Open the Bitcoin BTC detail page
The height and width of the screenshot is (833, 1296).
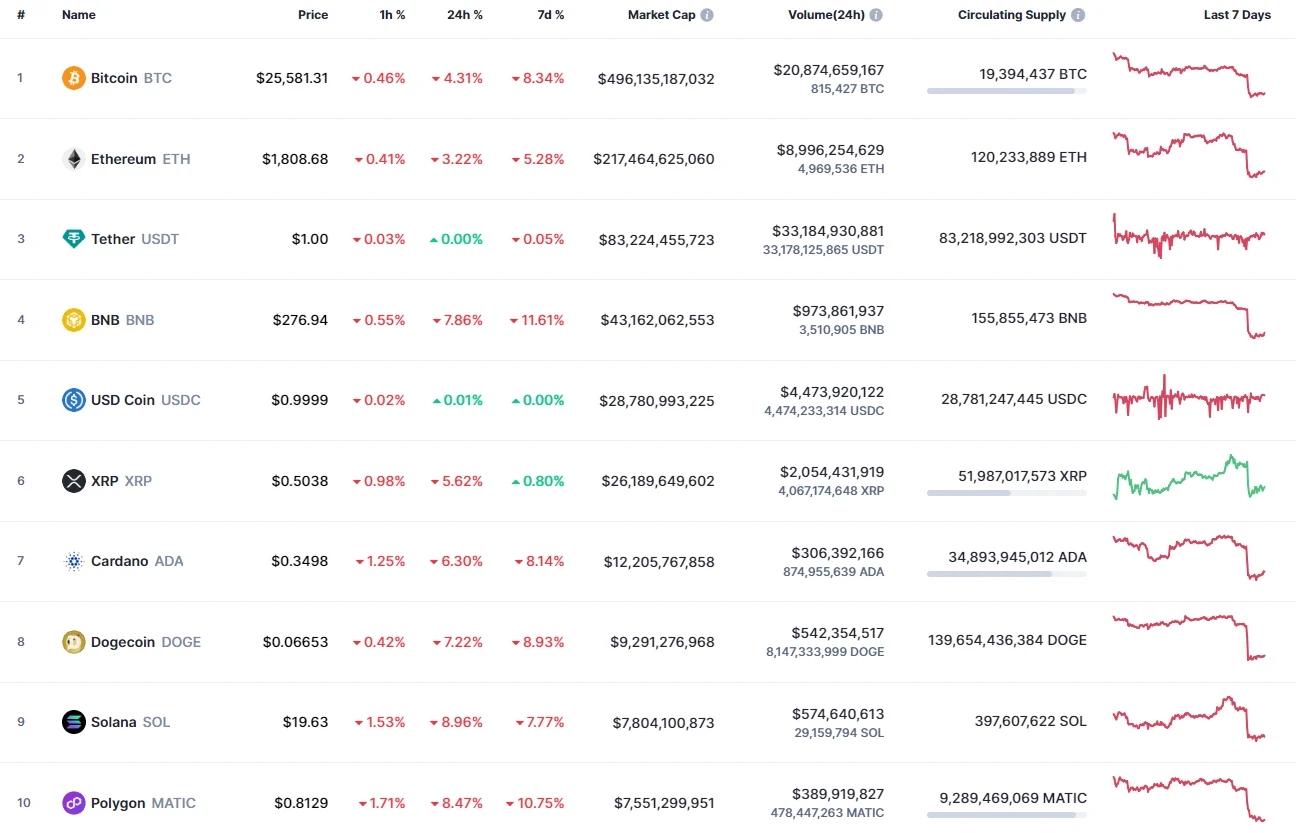[x=114, y=77]
